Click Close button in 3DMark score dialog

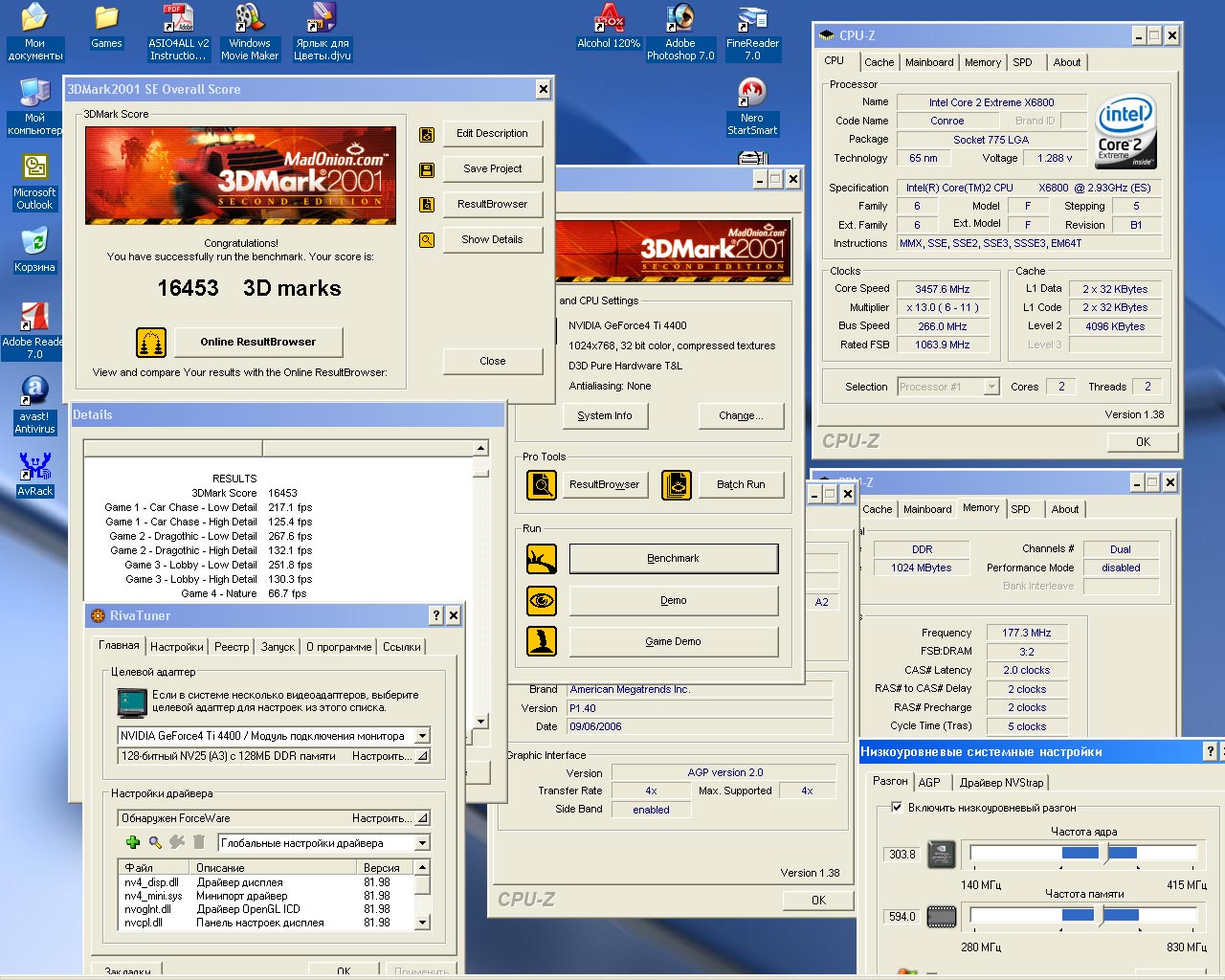[x=493, y=362]
